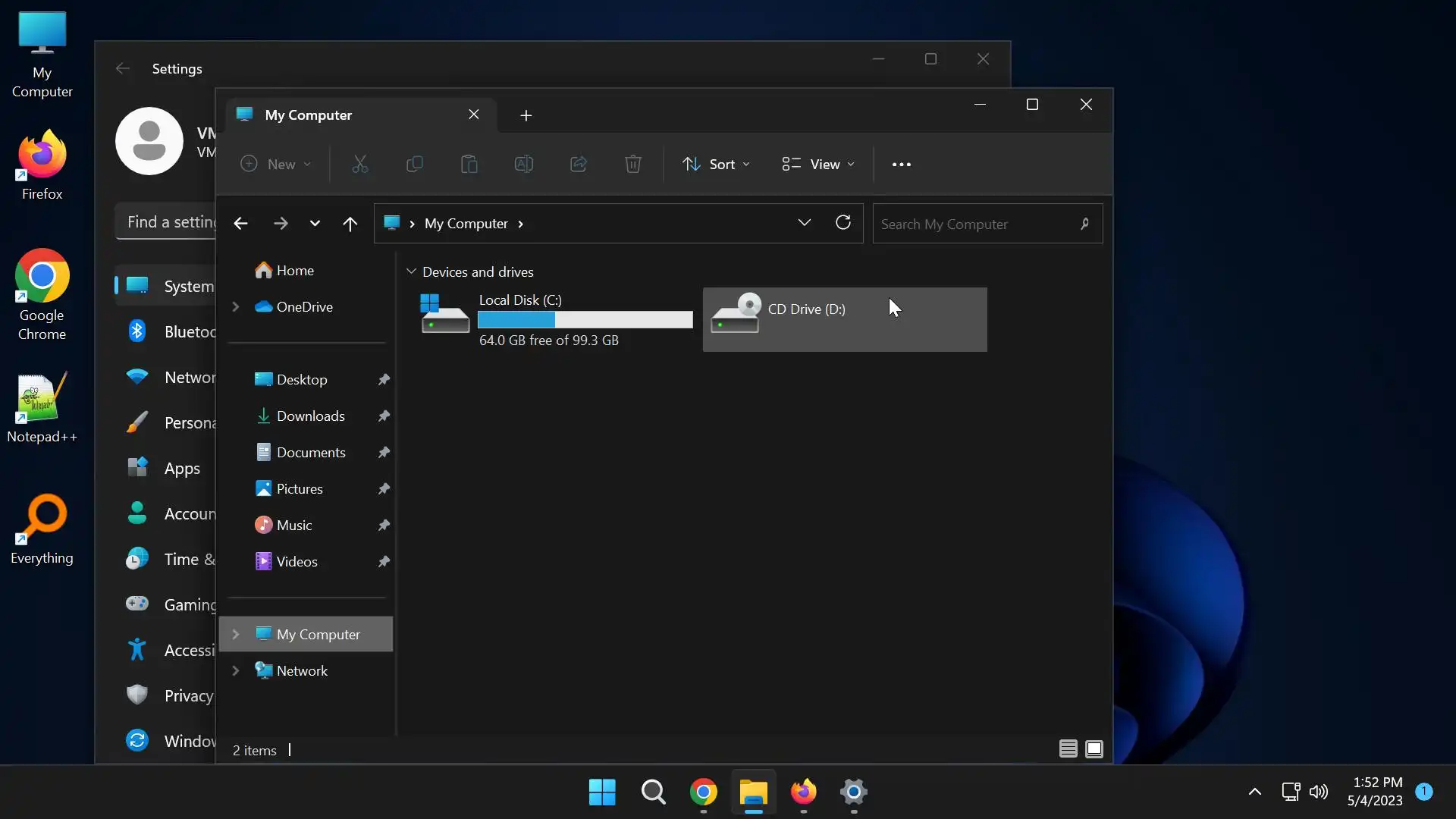Viewport: 1456px width, 819px height.
Task: Add a new tab with plus icon
Action: (526, 115)
